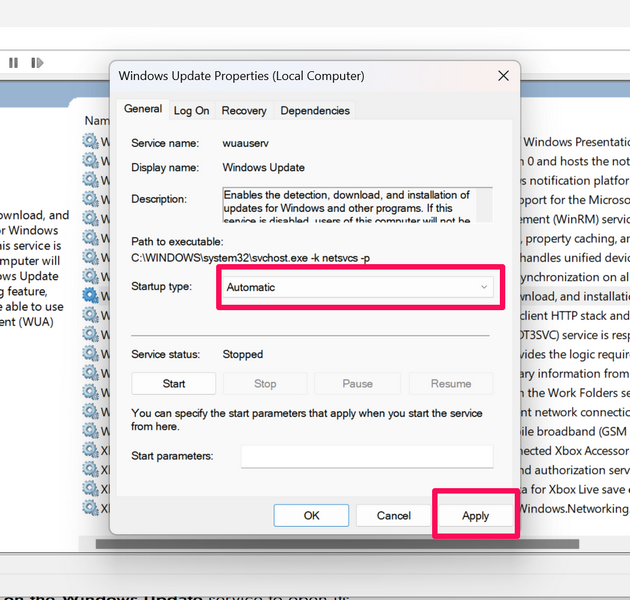This screenshot has width=630, height=600.
Task: Switch to the Log On tab
Action: pos(191,111)
